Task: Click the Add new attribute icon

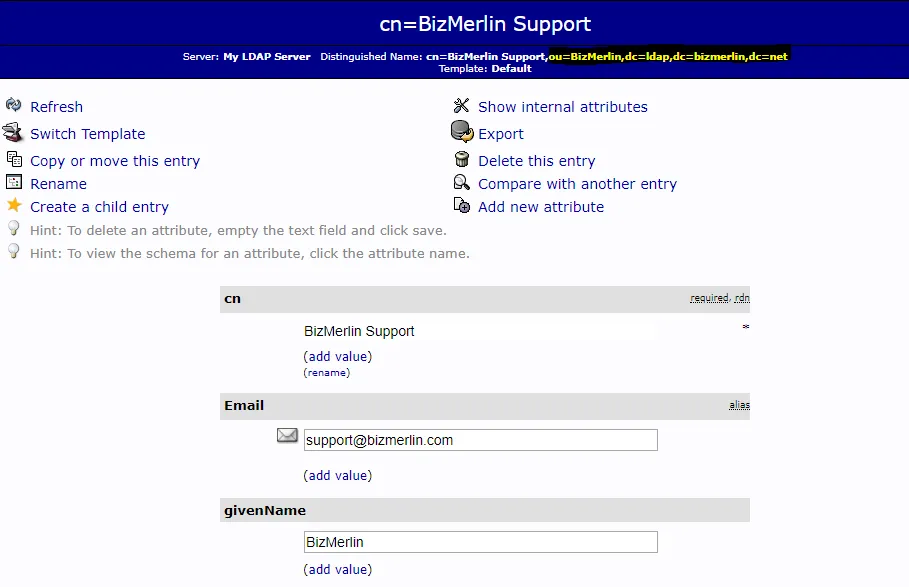Action: tap(461, 205)
